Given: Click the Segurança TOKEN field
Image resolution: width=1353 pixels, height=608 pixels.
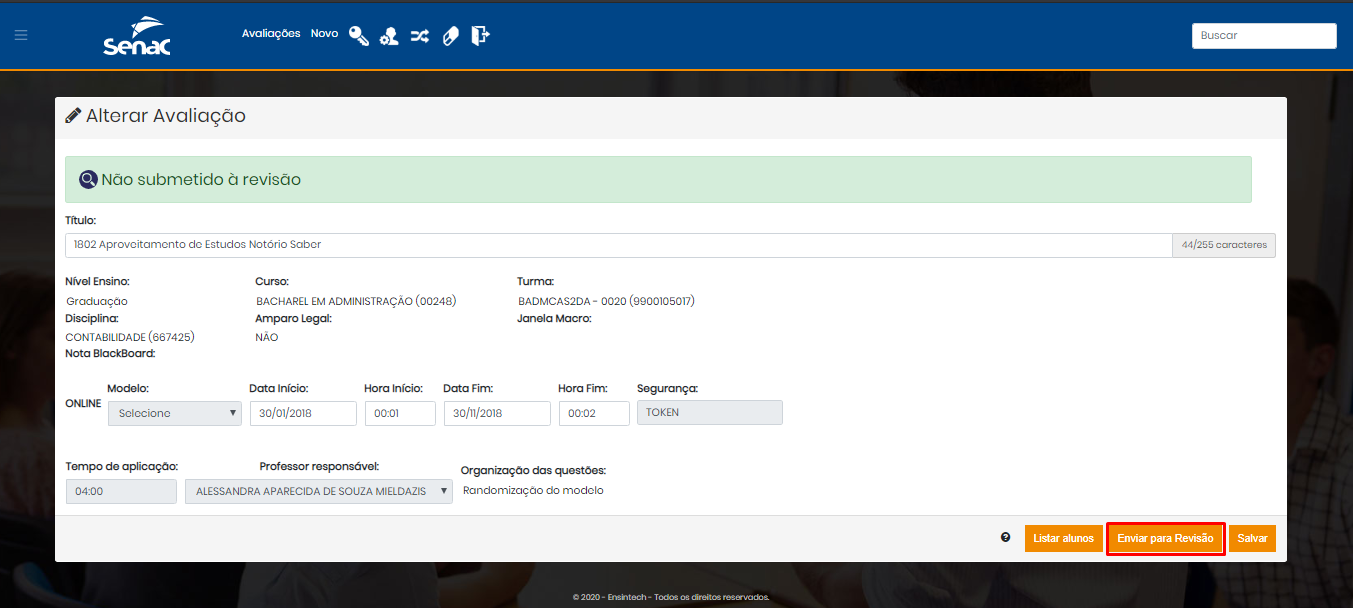Looking at the screenshot, I should pyautogui.click(x=710, y=412).
